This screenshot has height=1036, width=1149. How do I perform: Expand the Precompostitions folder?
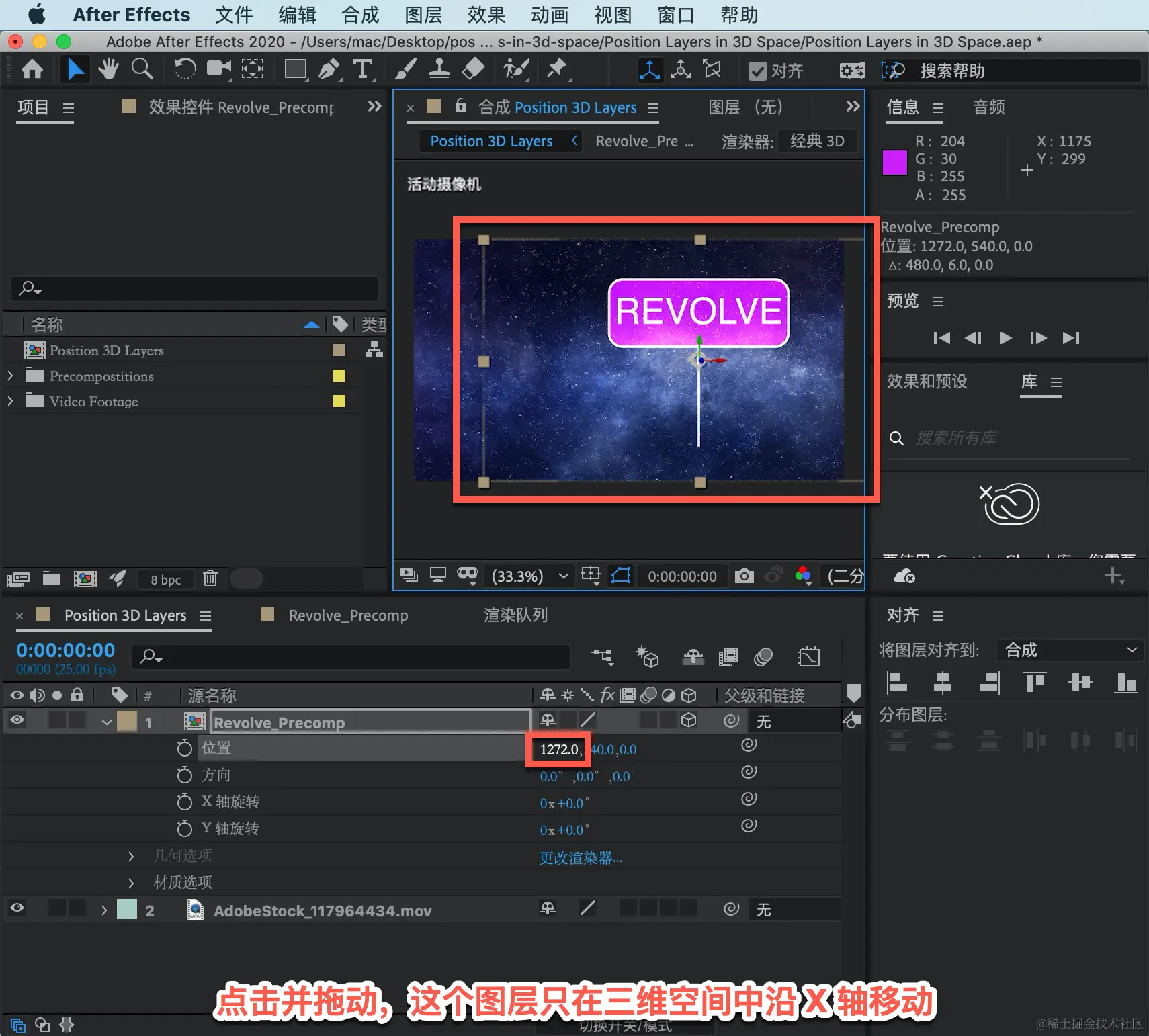[x=10, y=376]
